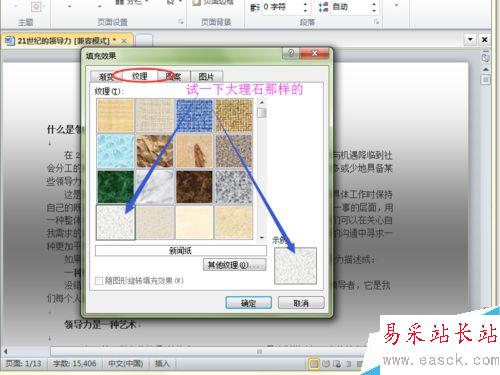Select the 21世纪的领导力 document tab
The width and height of the screenshot is (500, 375).
(x=67, y=41)
